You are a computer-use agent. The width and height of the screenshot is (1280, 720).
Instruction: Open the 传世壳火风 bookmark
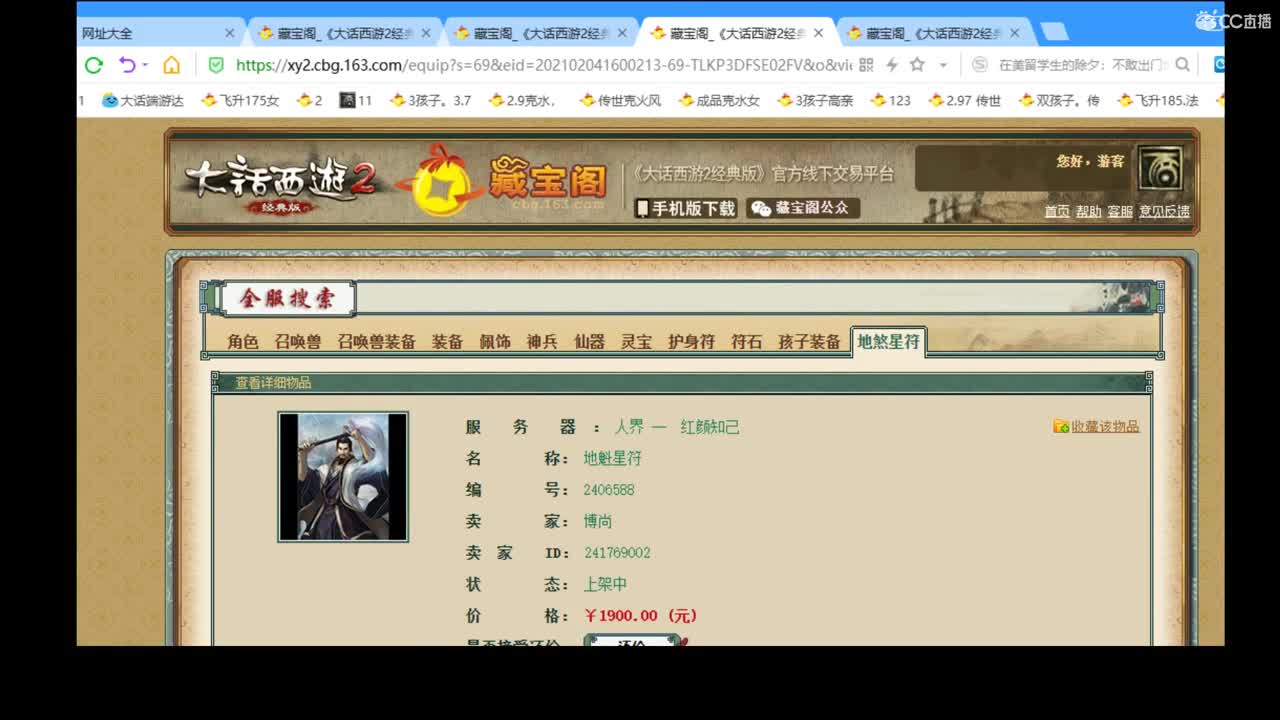coord(620,100)
